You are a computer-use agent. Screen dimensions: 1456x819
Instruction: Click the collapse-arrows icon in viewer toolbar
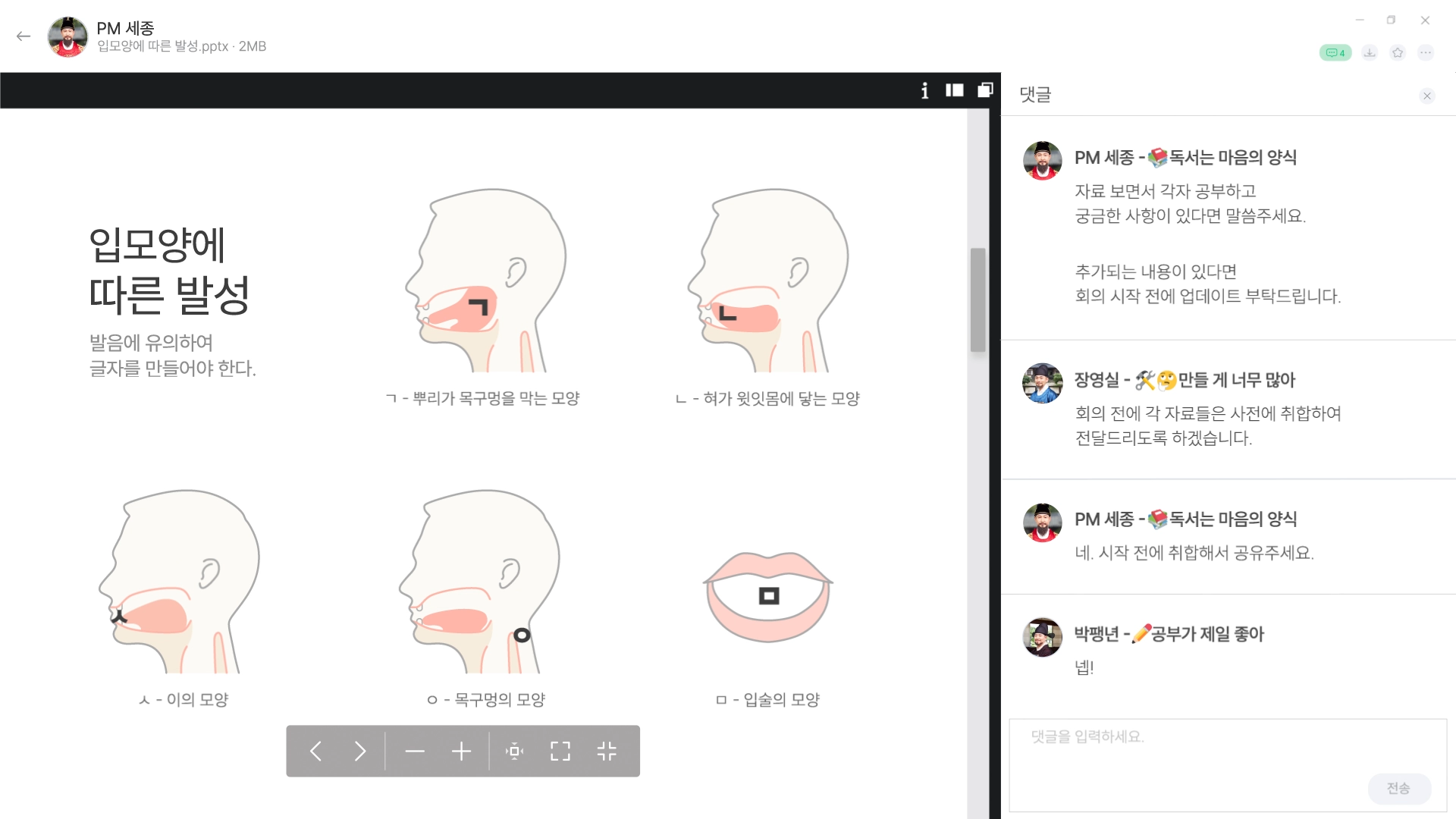(607, 751)
